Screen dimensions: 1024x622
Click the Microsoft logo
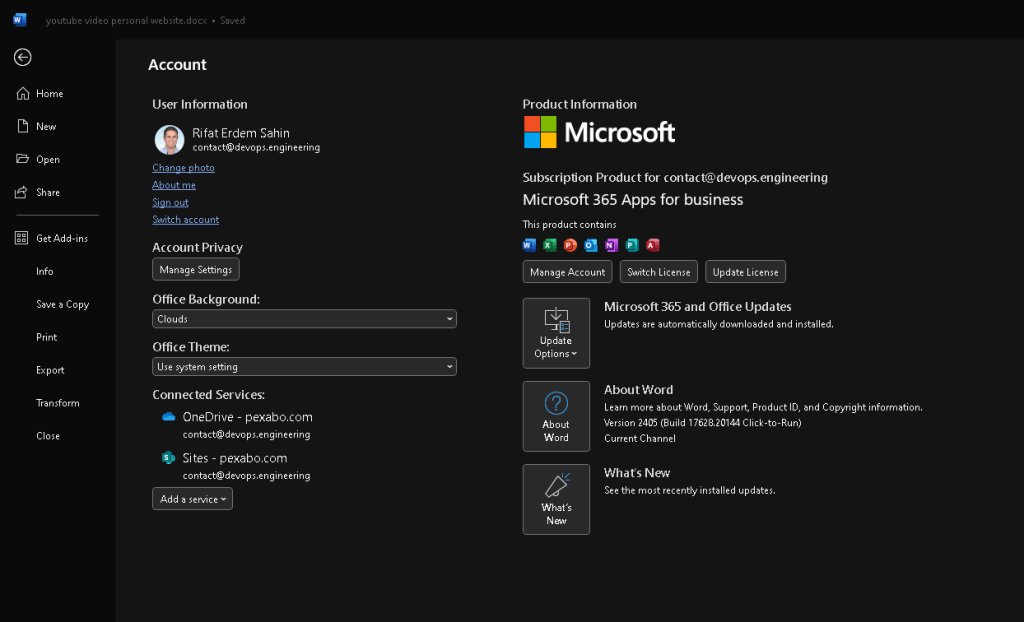click(x=600, y=133)
